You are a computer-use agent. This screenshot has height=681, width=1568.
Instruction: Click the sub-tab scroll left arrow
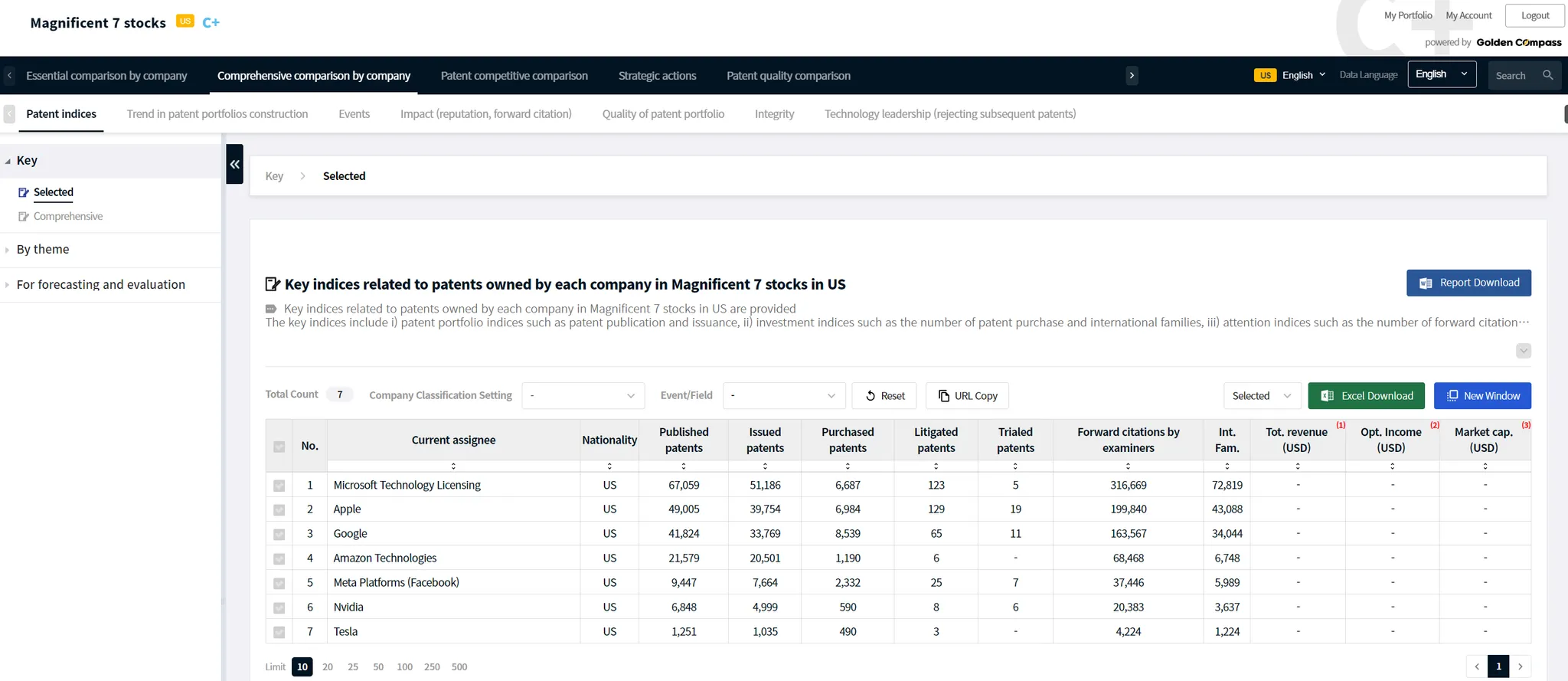tap(9, 114)
